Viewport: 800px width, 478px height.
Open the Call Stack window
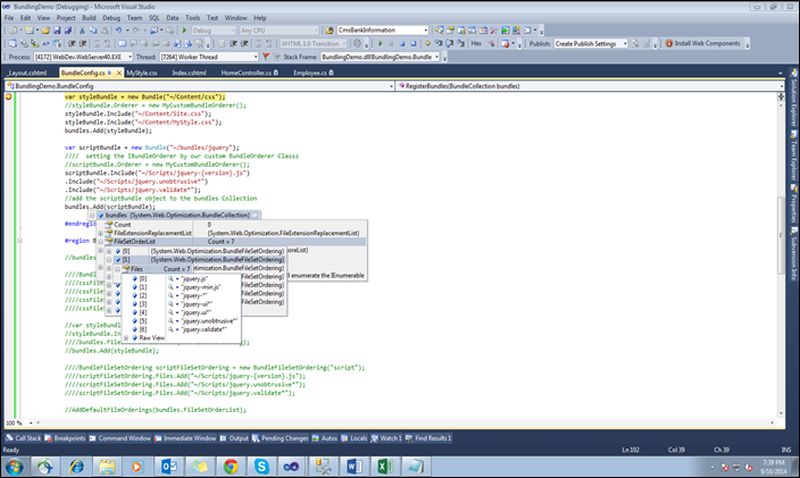click(x=26, y=438)
